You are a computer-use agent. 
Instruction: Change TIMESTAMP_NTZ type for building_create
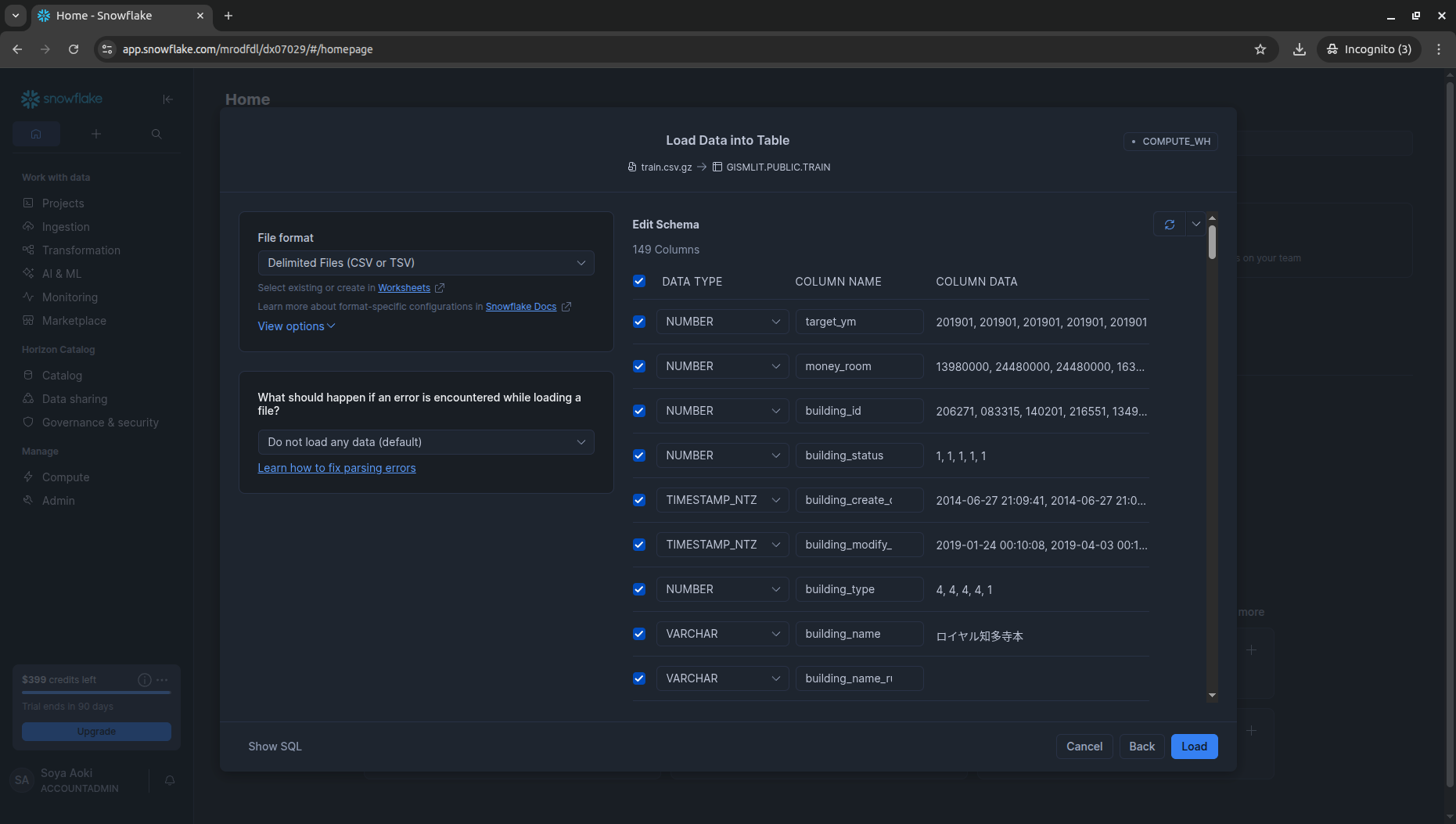tap(721, 500)
